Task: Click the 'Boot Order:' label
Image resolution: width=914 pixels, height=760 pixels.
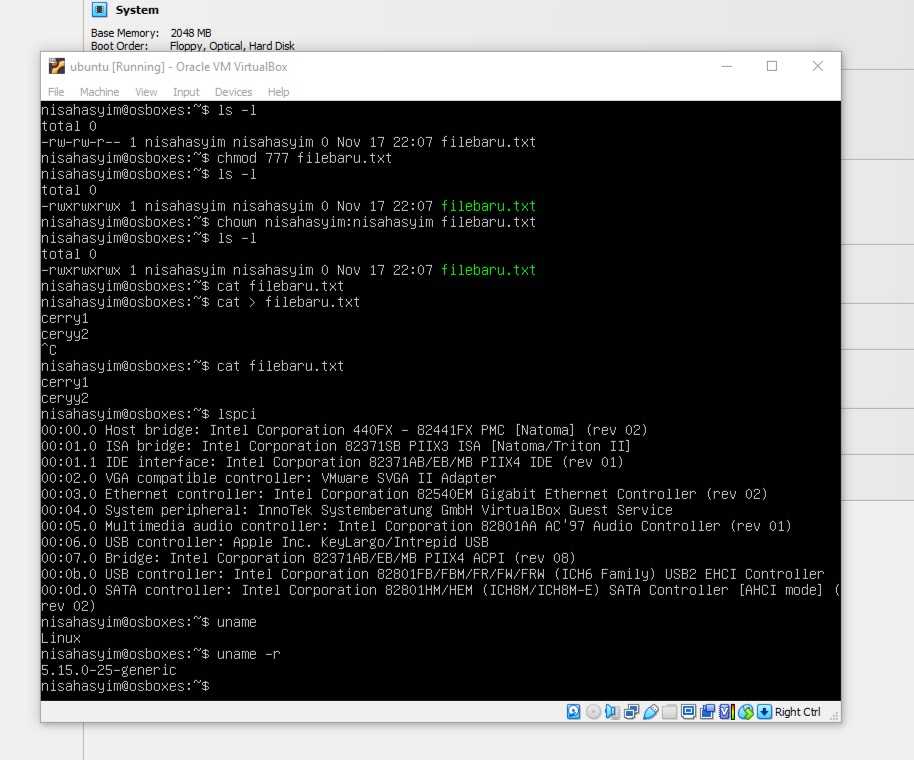Action: coord(119,46)
